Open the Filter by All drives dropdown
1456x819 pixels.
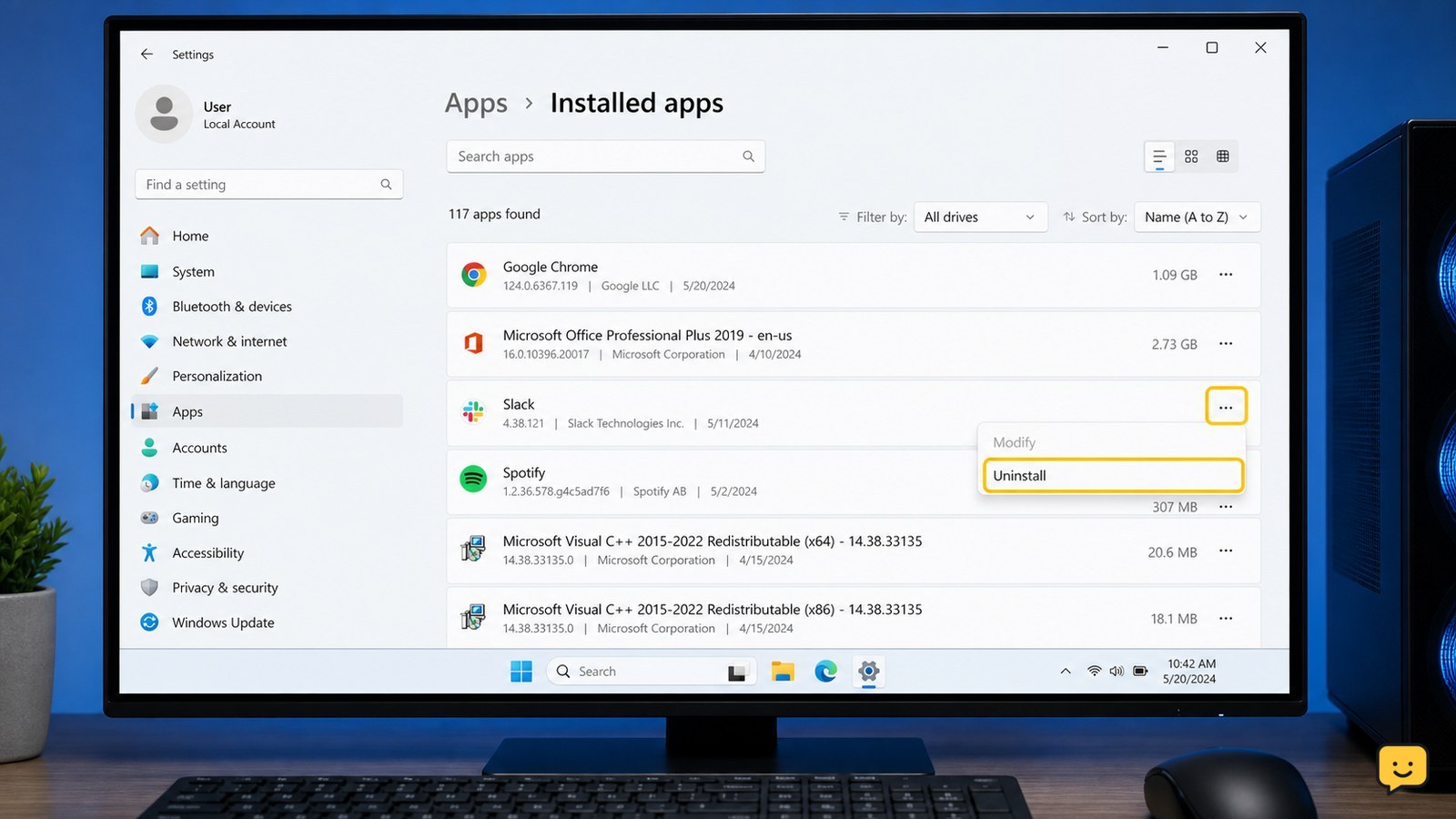(x=980, y=217)
